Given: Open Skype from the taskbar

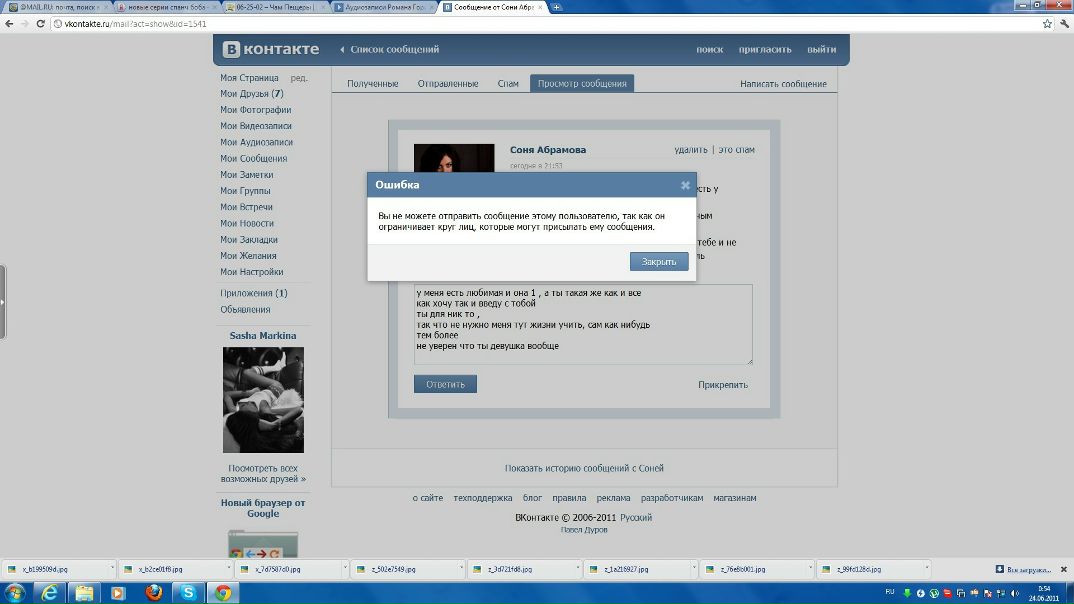Looking at the screenshot, I should click(x=188, y=593).
